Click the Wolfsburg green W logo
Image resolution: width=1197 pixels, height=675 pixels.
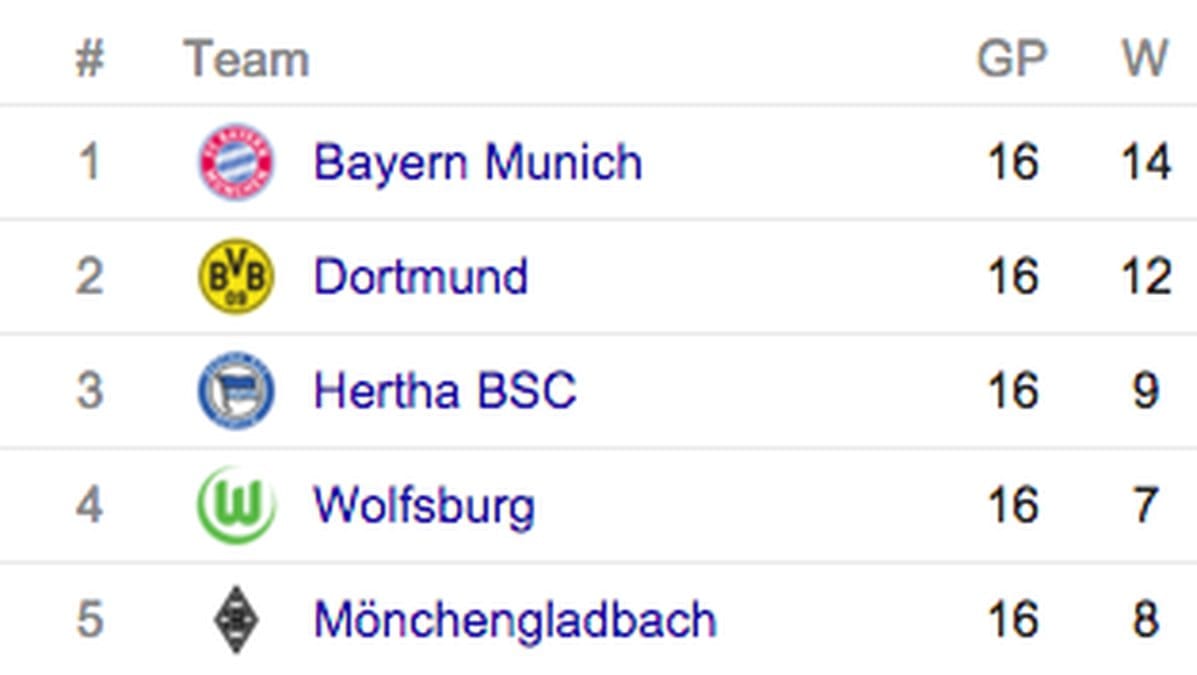[236, 505]
